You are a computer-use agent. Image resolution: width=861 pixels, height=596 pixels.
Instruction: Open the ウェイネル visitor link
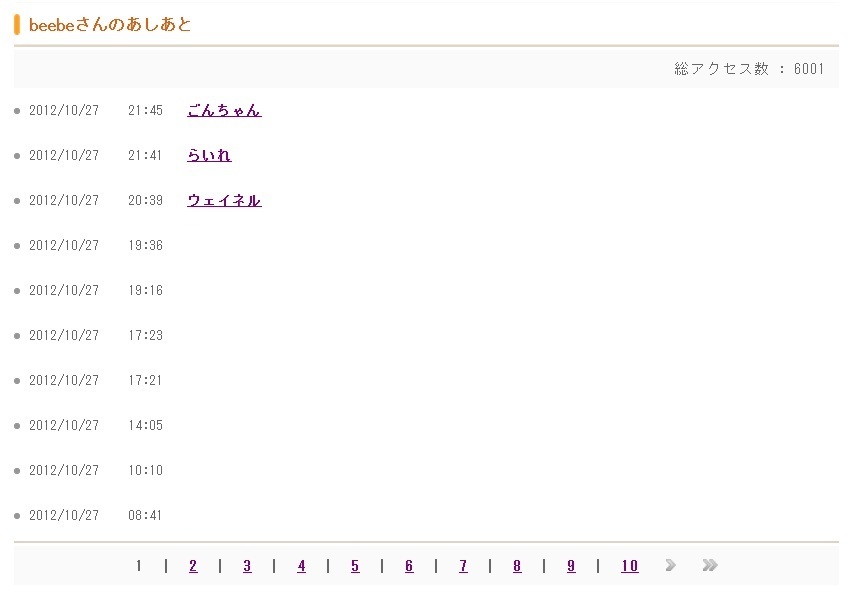224,201
